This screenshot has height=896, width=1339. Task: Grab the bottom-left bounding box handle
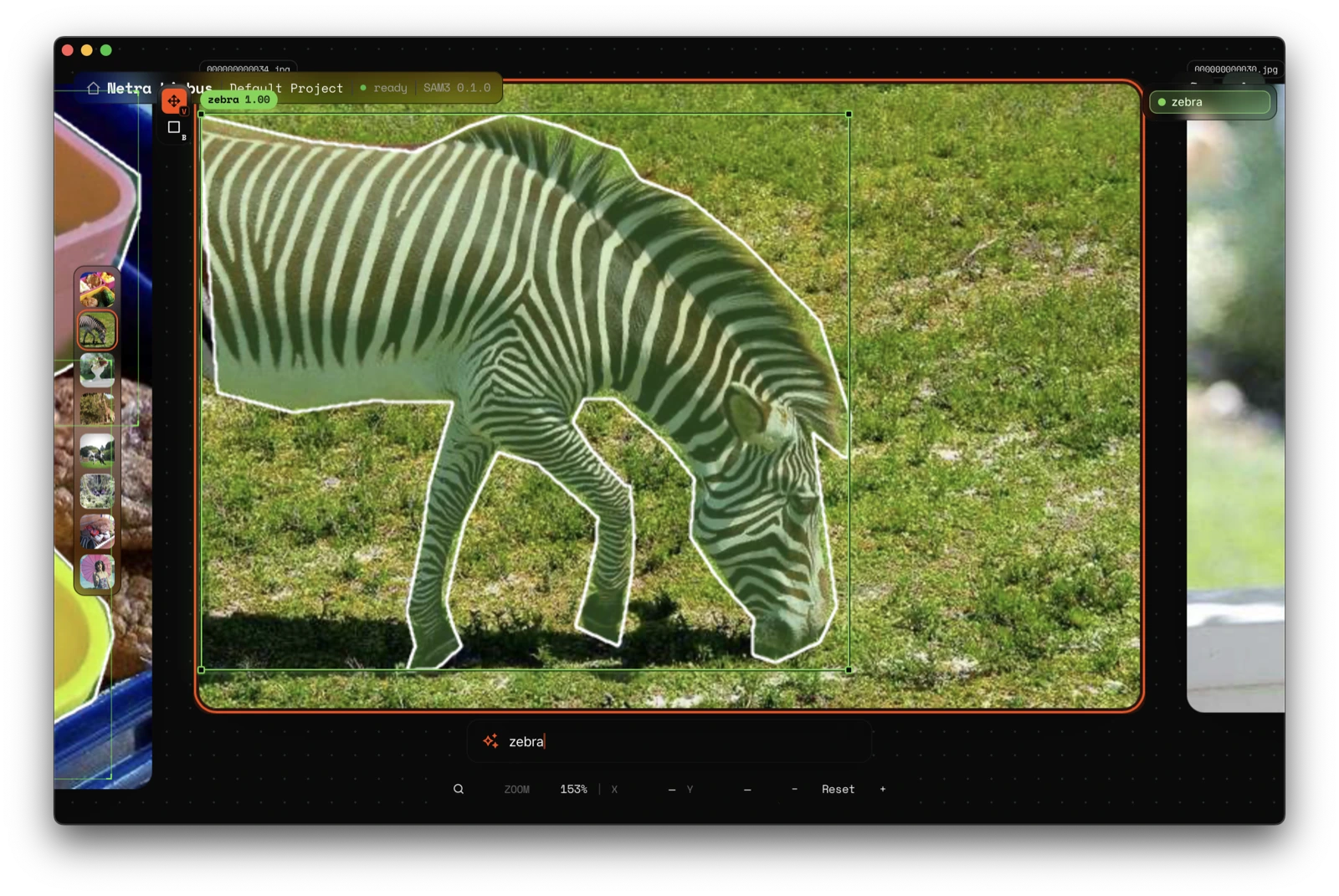click(201, 669)
